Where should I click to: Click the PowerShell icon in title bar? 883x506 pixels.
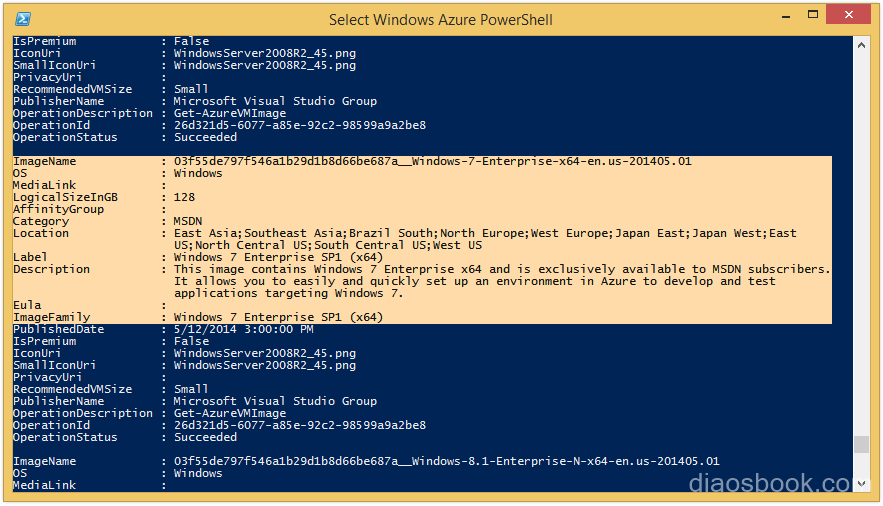(23, 19)
